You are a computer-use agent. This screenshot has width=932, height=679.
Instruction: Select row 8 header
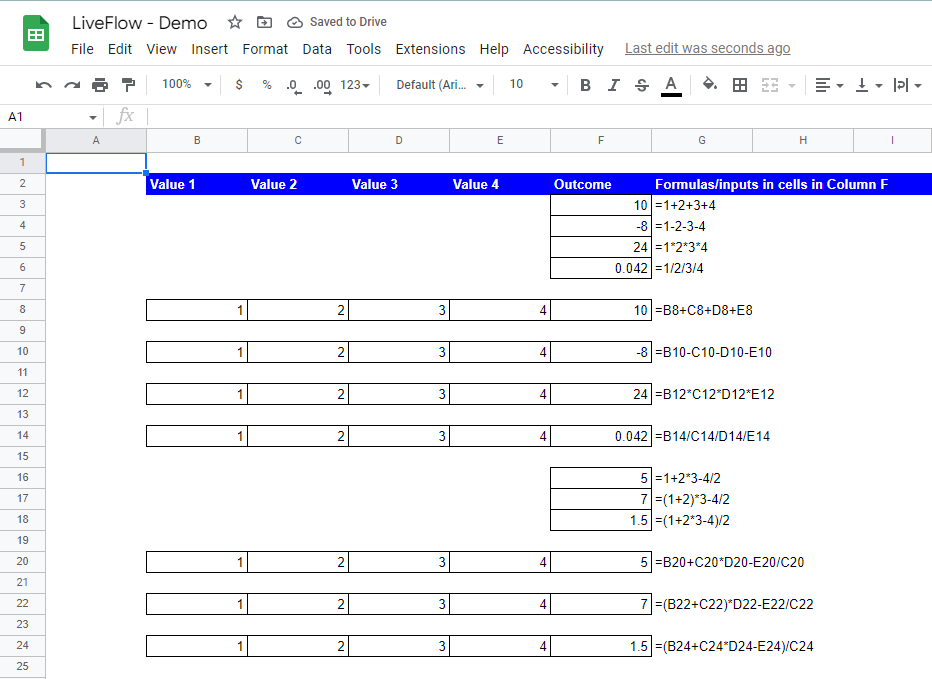(x=23, y=309)
